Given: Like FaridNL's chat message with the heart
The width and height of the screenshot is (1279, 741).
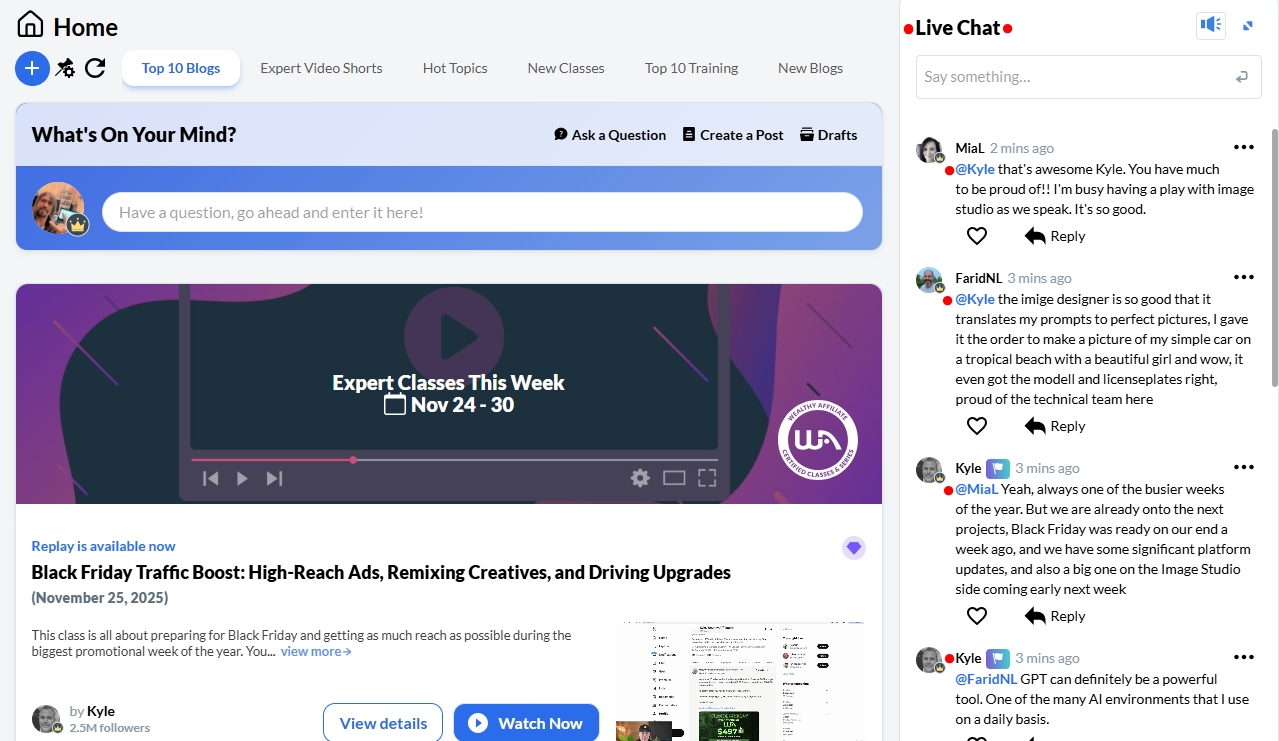Looking at the screenshot, I should tap(976, 425).
